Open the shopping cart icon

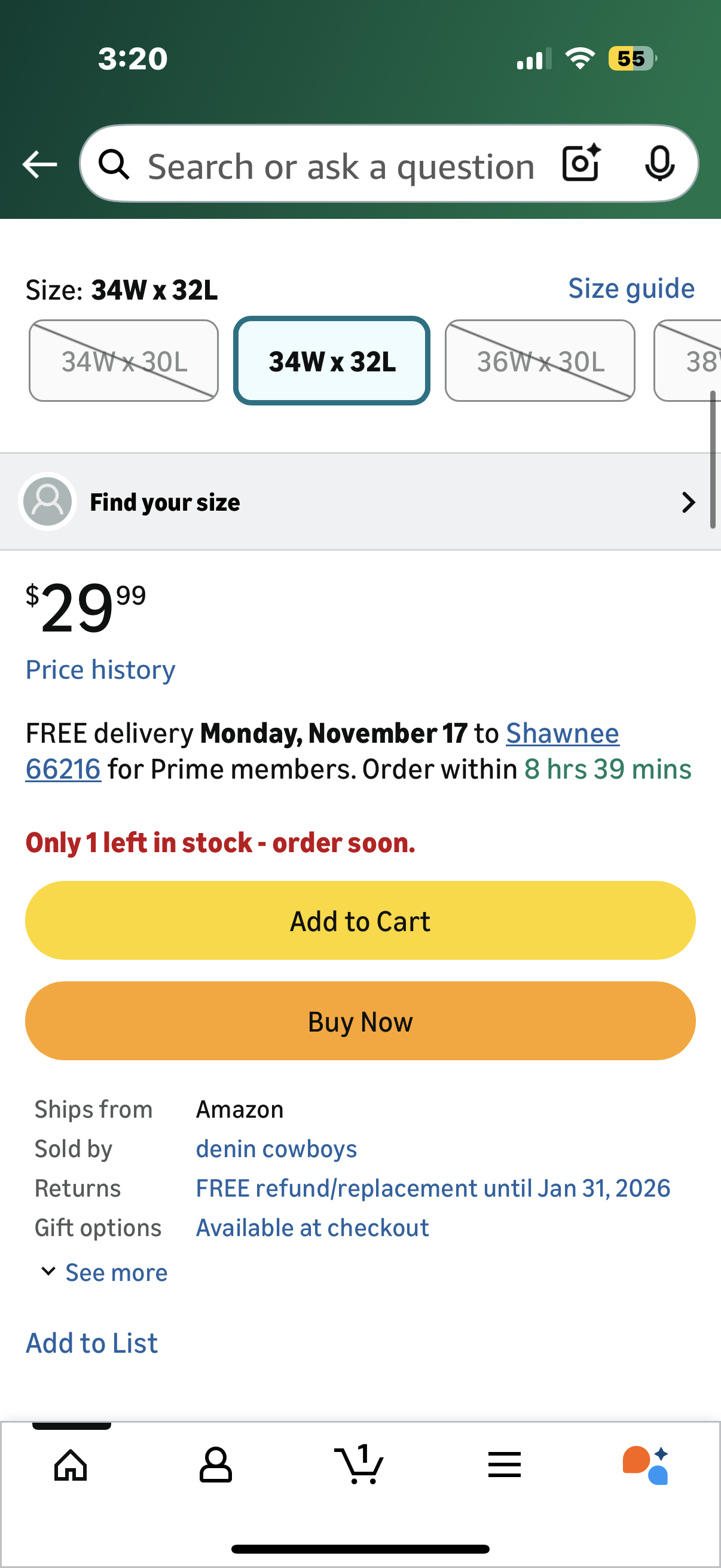coord(359,1465)
